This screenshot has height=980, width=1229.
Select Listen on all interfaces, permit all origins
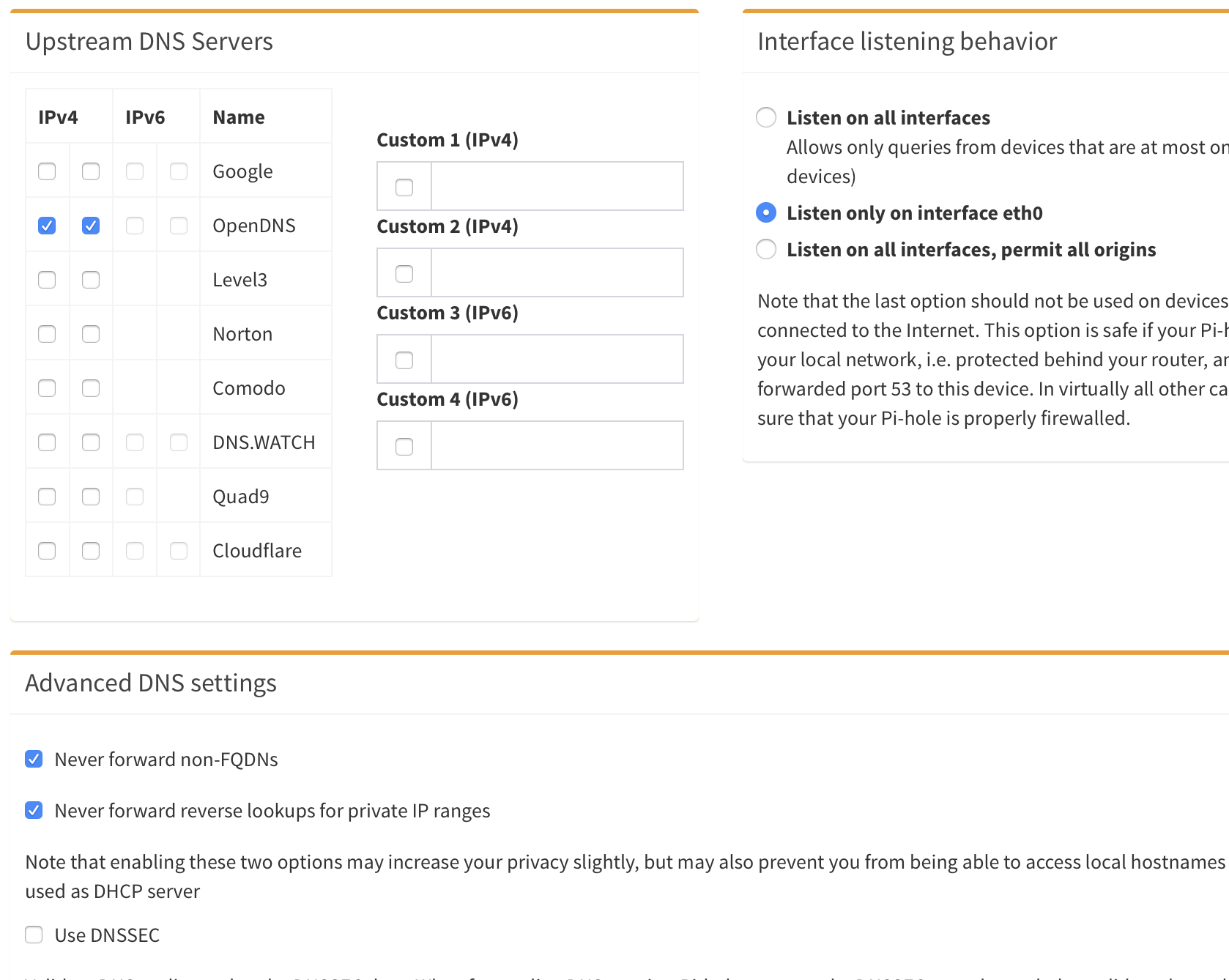coord(766,249)
